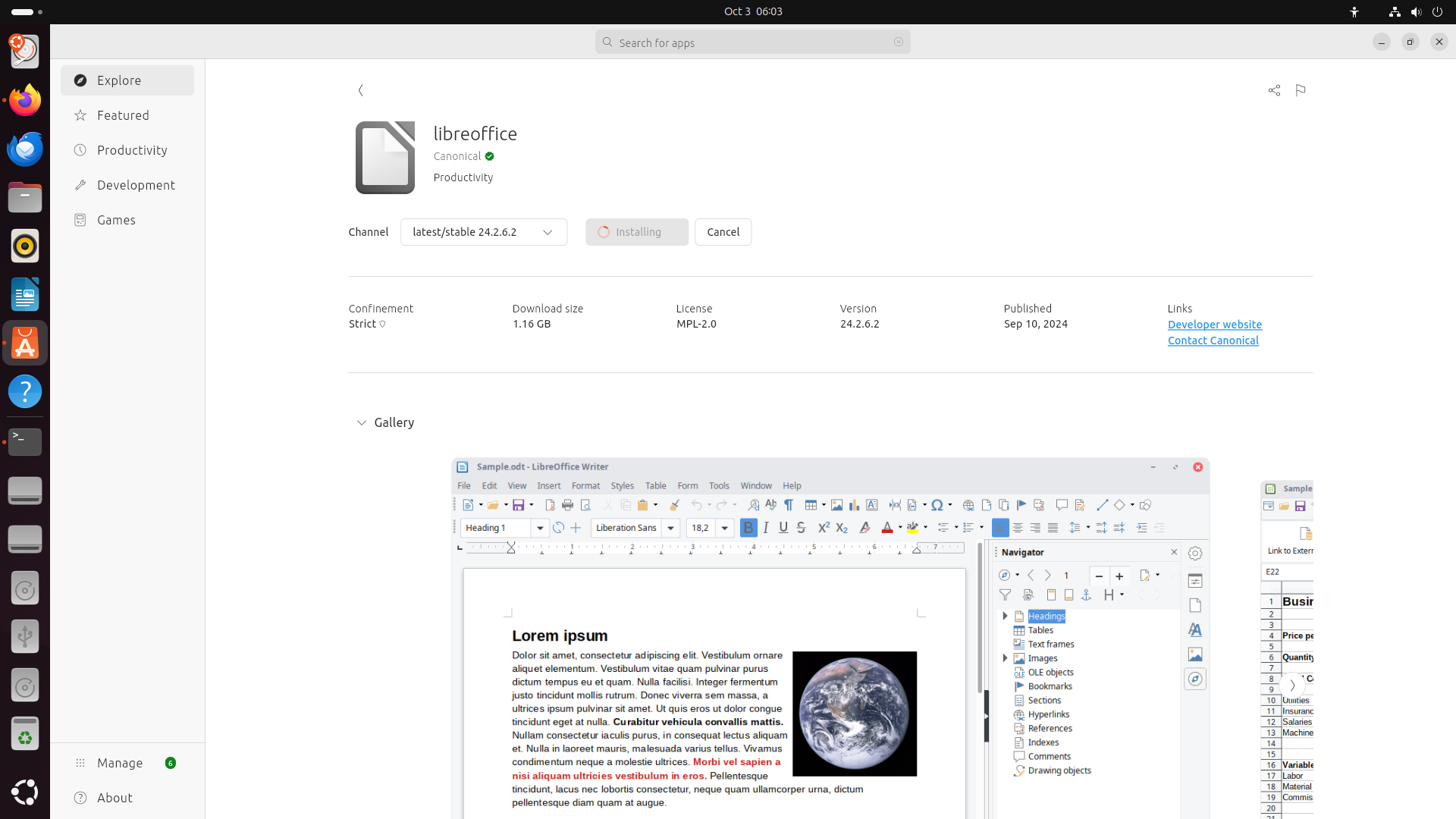Open the power menu icon in top bar
This screenshot has height=819, width=1456.
pyautogui.click(x=1437, y=11)
